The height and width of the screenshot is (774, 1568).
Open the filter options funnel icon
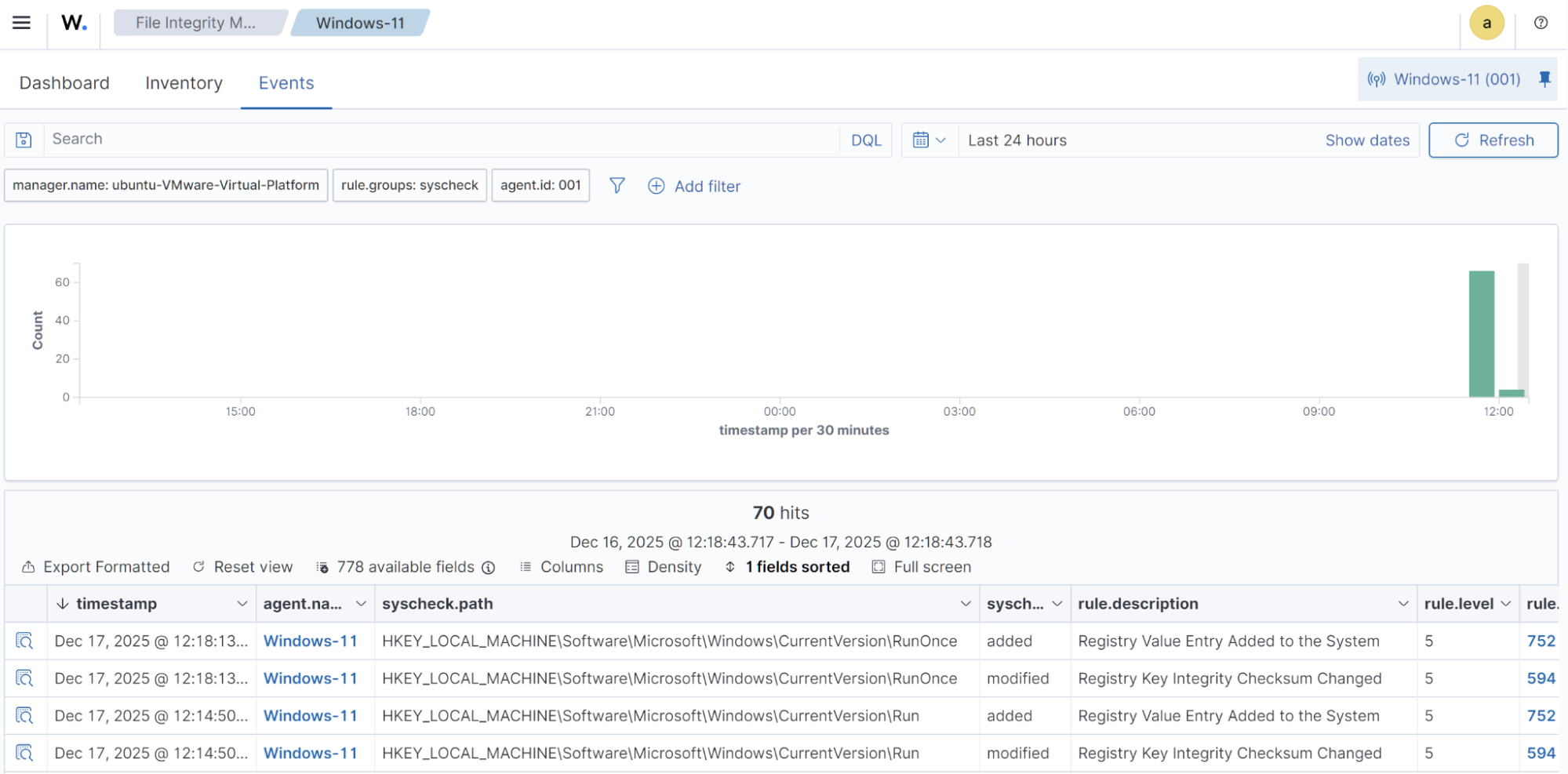(x=617, y=186)
